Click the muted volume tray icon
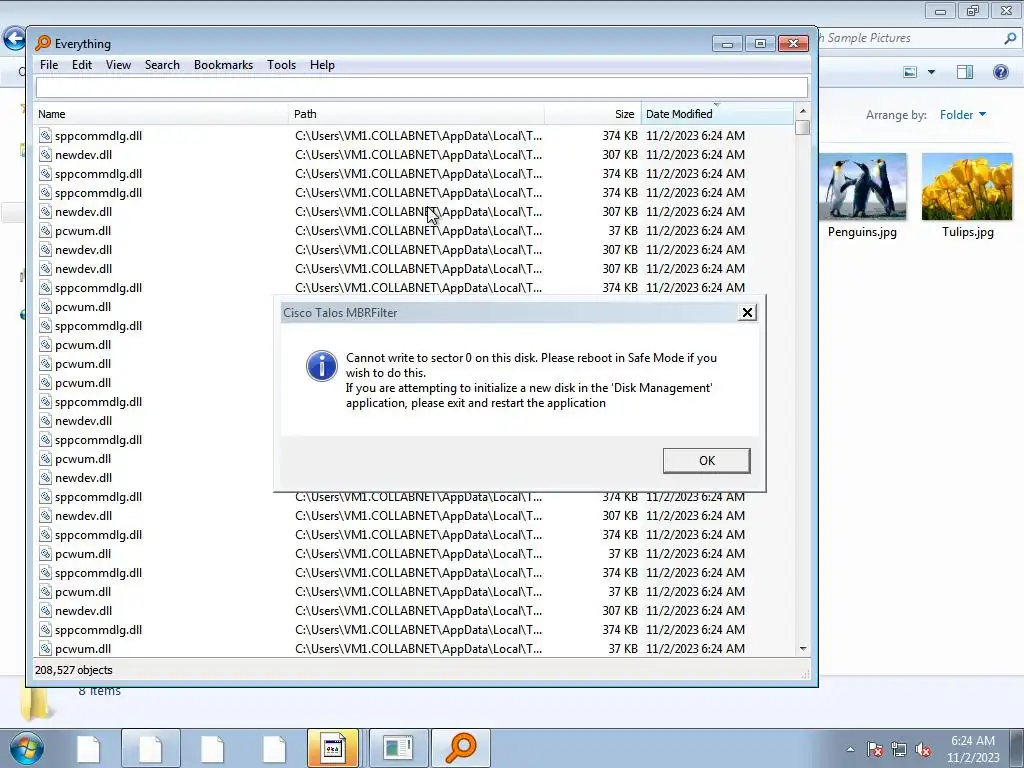This screenshot has height=768, width=1024. click(x=923, y=749)
